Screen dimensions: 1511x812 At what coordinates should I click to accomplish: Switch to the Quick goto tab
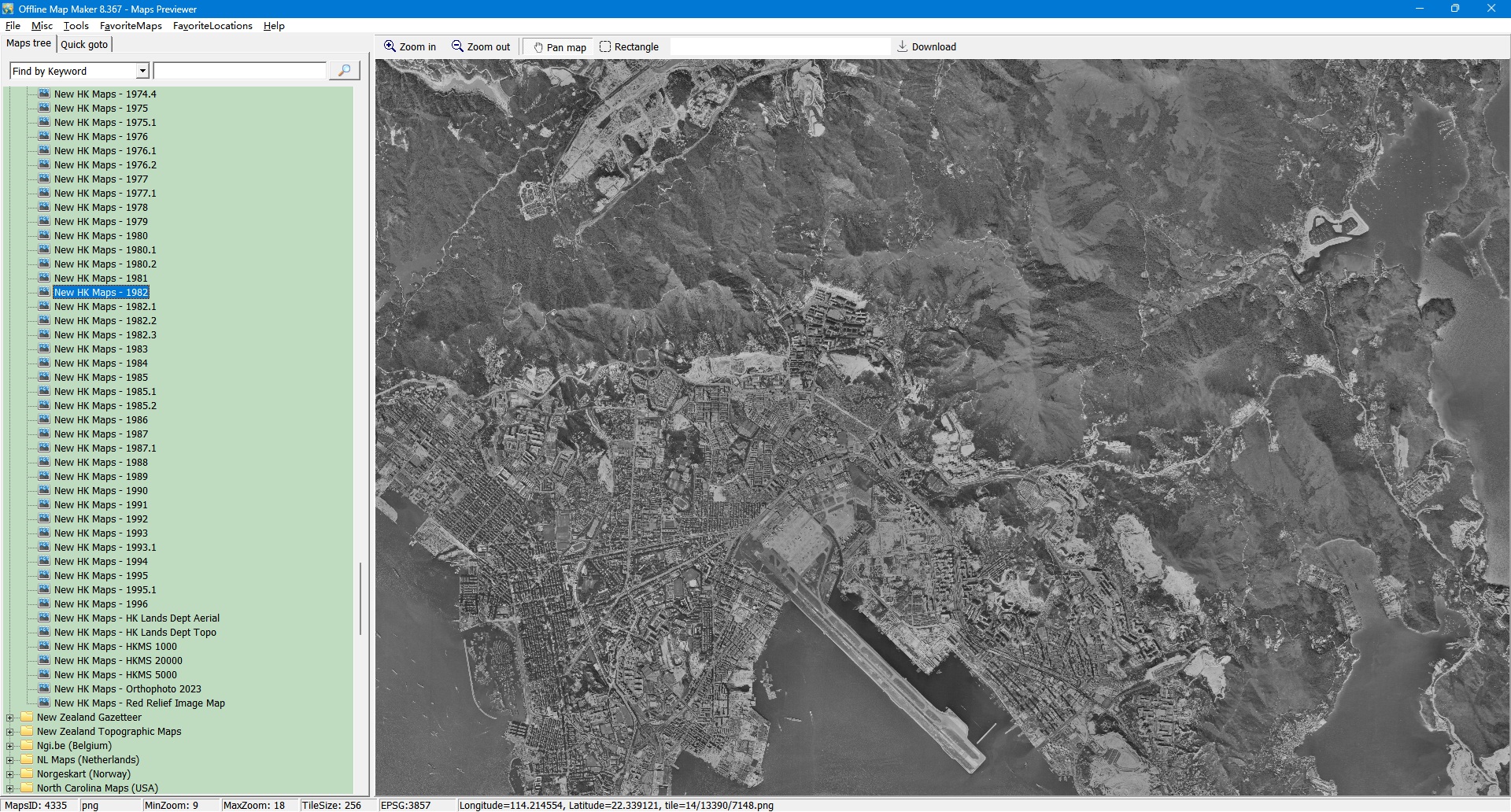[x=84, y=44]
